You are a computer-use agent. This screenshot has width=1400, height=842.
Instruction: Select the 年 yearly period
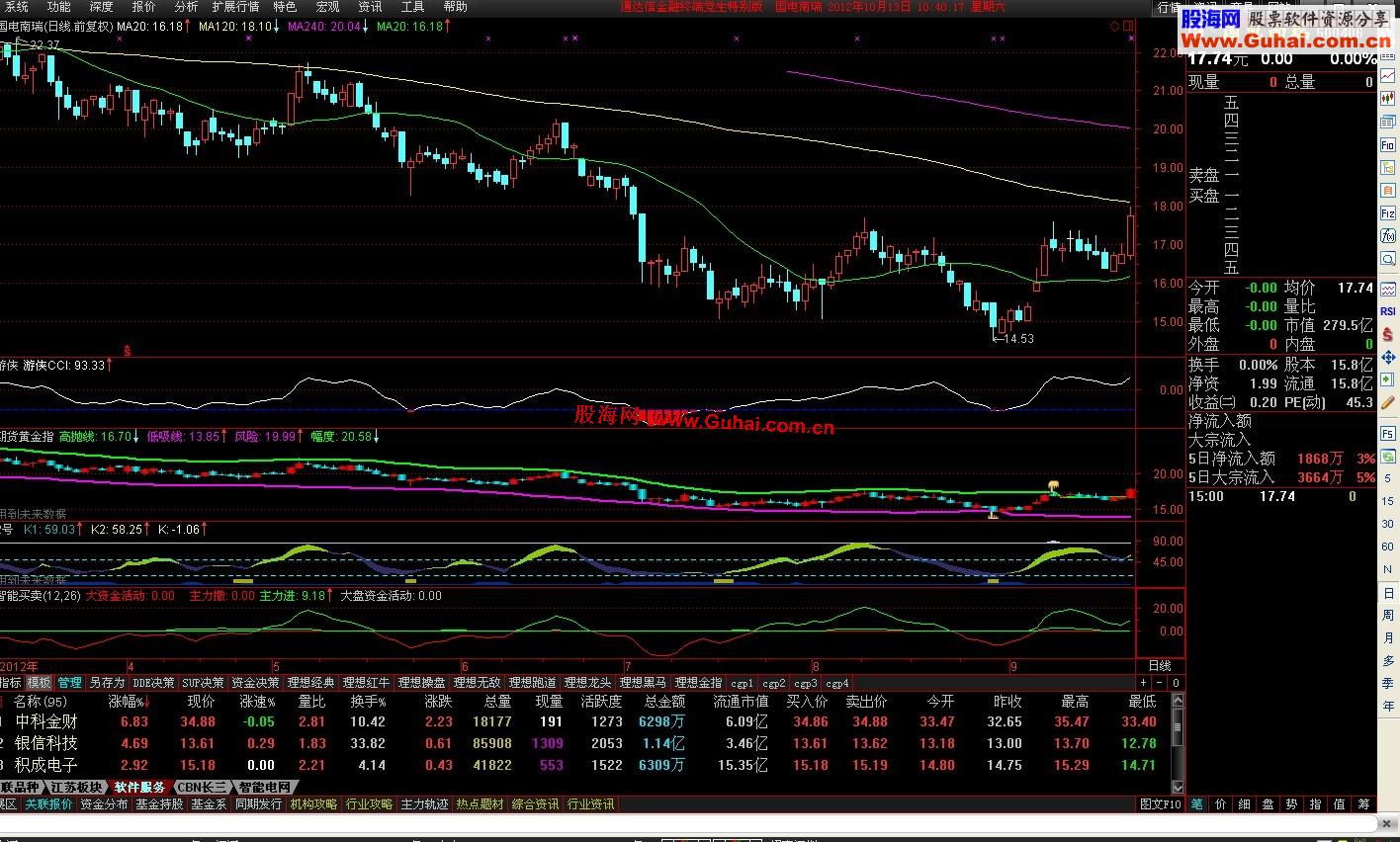pyautogui.click(x=1388, y=705)
